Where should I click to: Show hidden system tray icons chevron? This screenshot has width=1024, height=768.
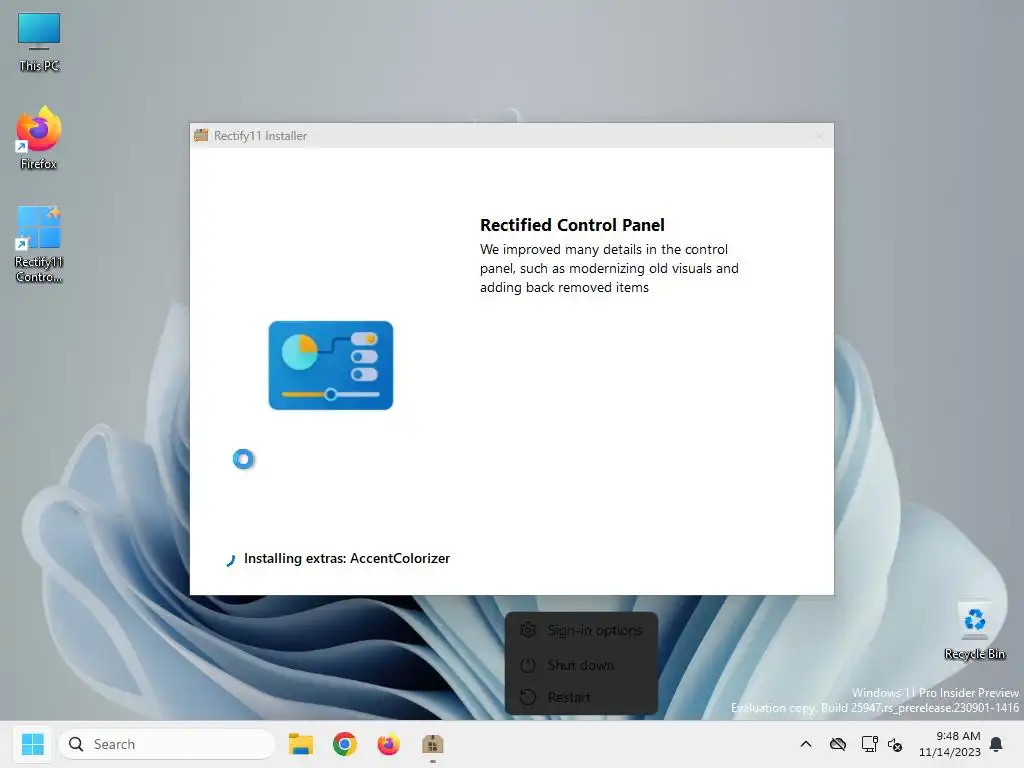click(x=806, y=744)
